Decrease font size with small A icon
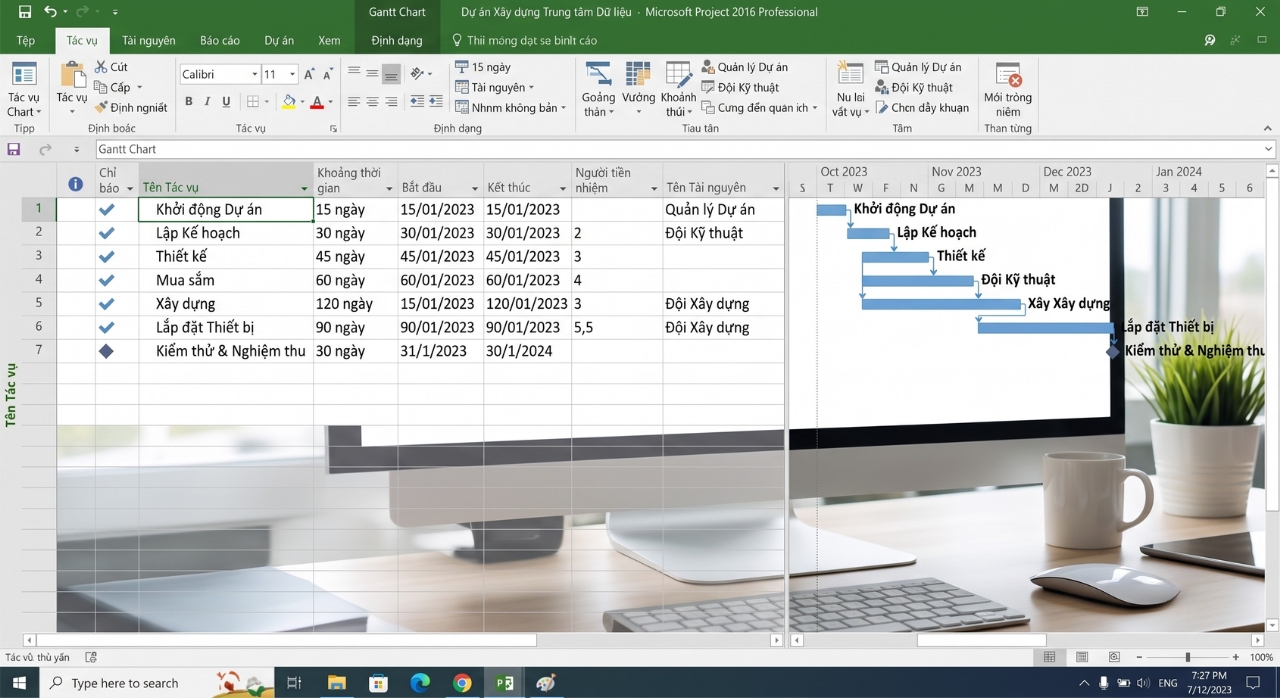 [327, 74]
